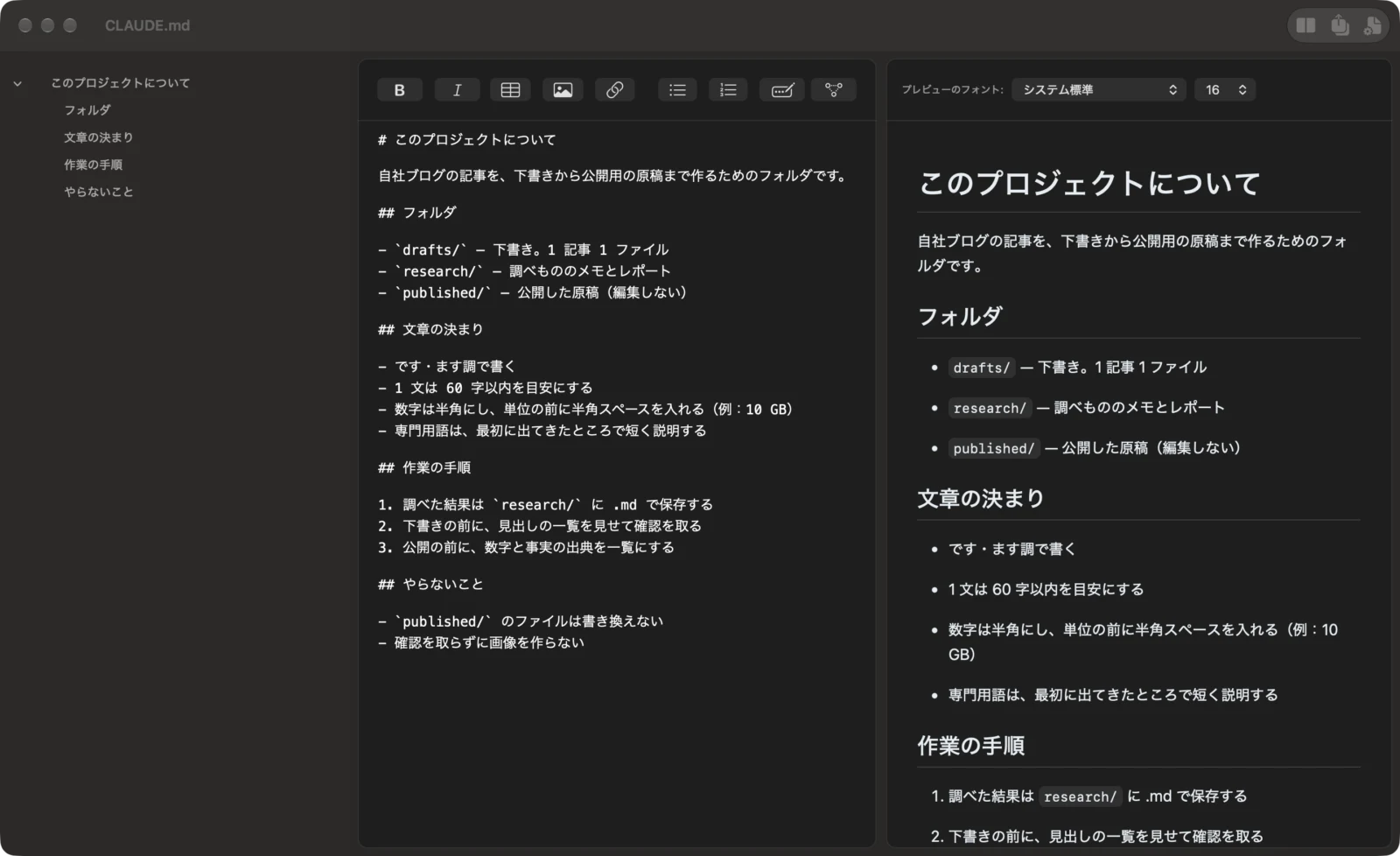The width and height of the screenshot is (1400, 856).
Task: Apply italic formatting with the I button
Action: pyautogui.click(x=457, y=90)
